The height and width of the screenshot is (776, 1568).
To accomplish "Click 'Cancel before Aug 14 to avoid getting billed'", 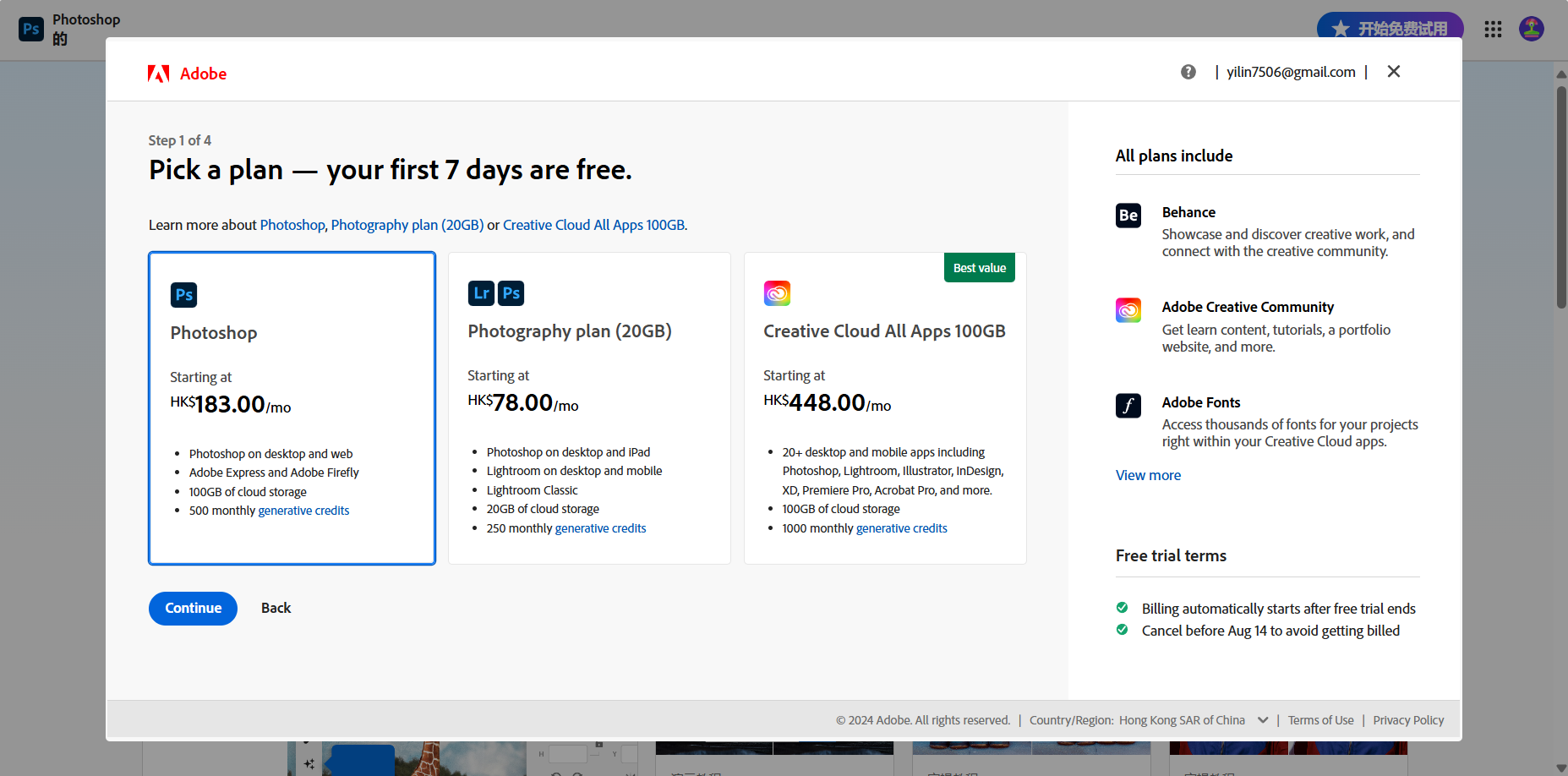I will (x=1270, y=631).
